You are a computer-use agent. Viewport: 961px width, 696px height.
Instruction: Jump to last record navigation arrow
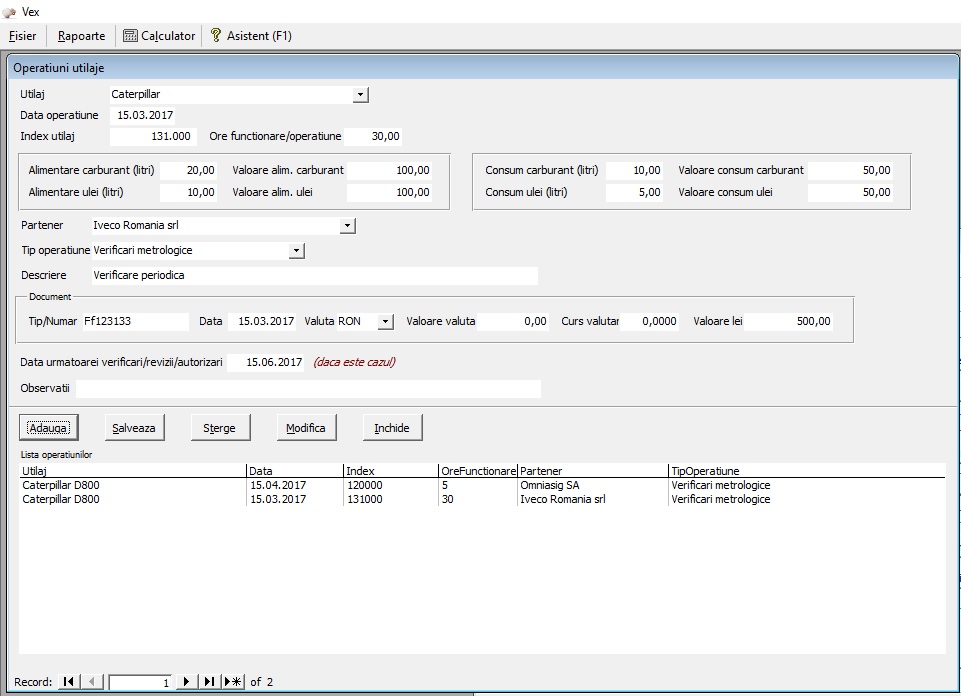(x=209, y=681)
